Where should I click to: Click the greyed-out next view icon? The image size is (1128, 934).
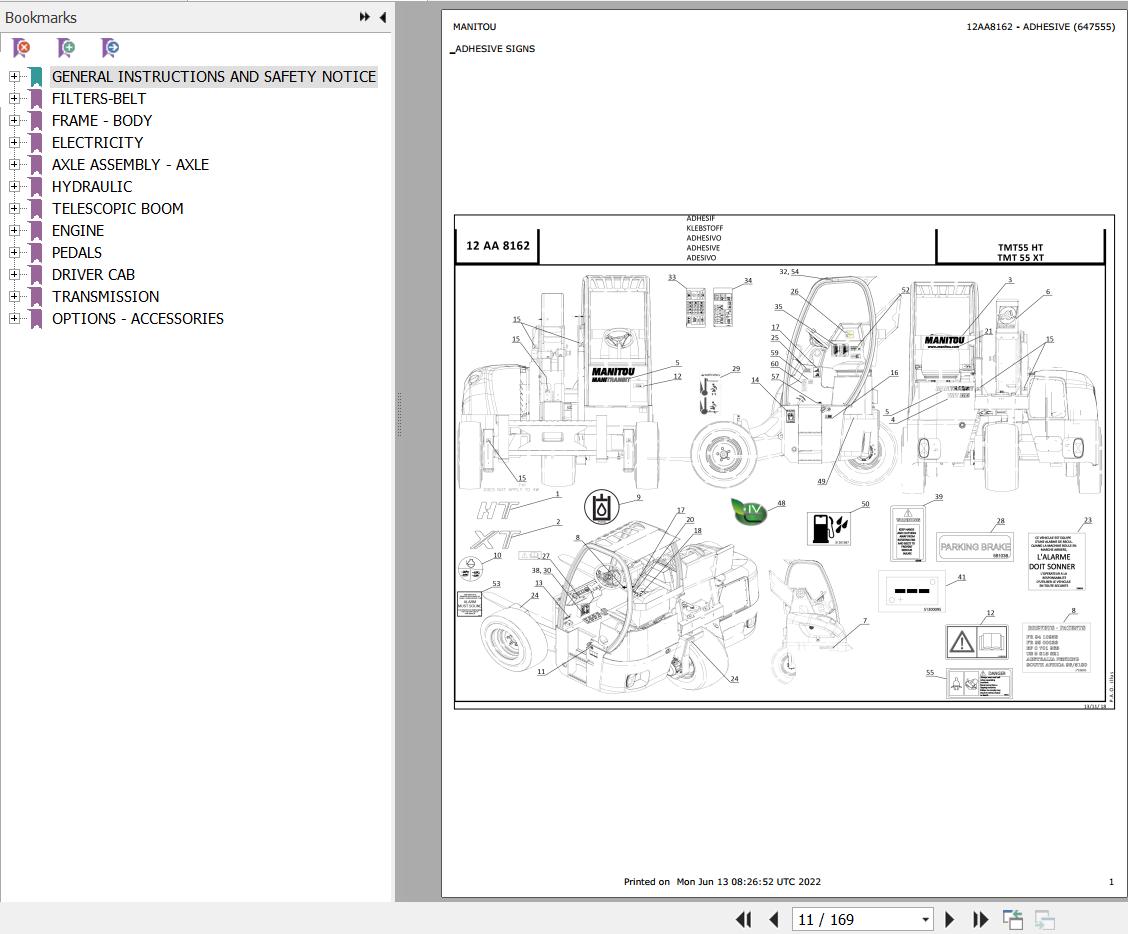point(1045,920)
